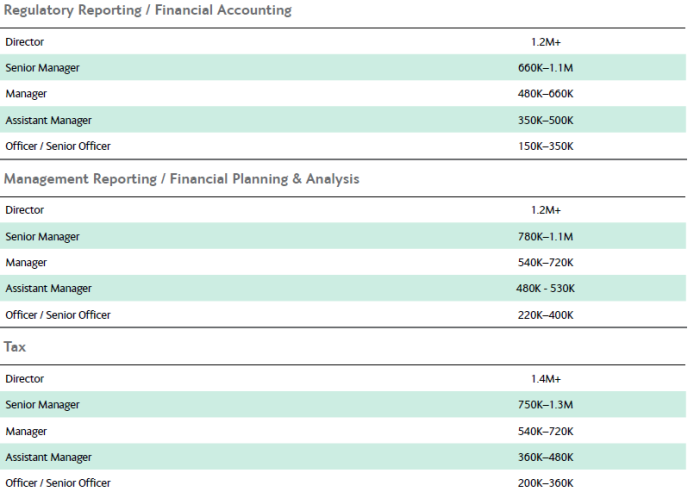The width and height of the screenshot is (700, 498).
Task: Select the 200K–360K Tax Officer range
Action: coord(545,483)
